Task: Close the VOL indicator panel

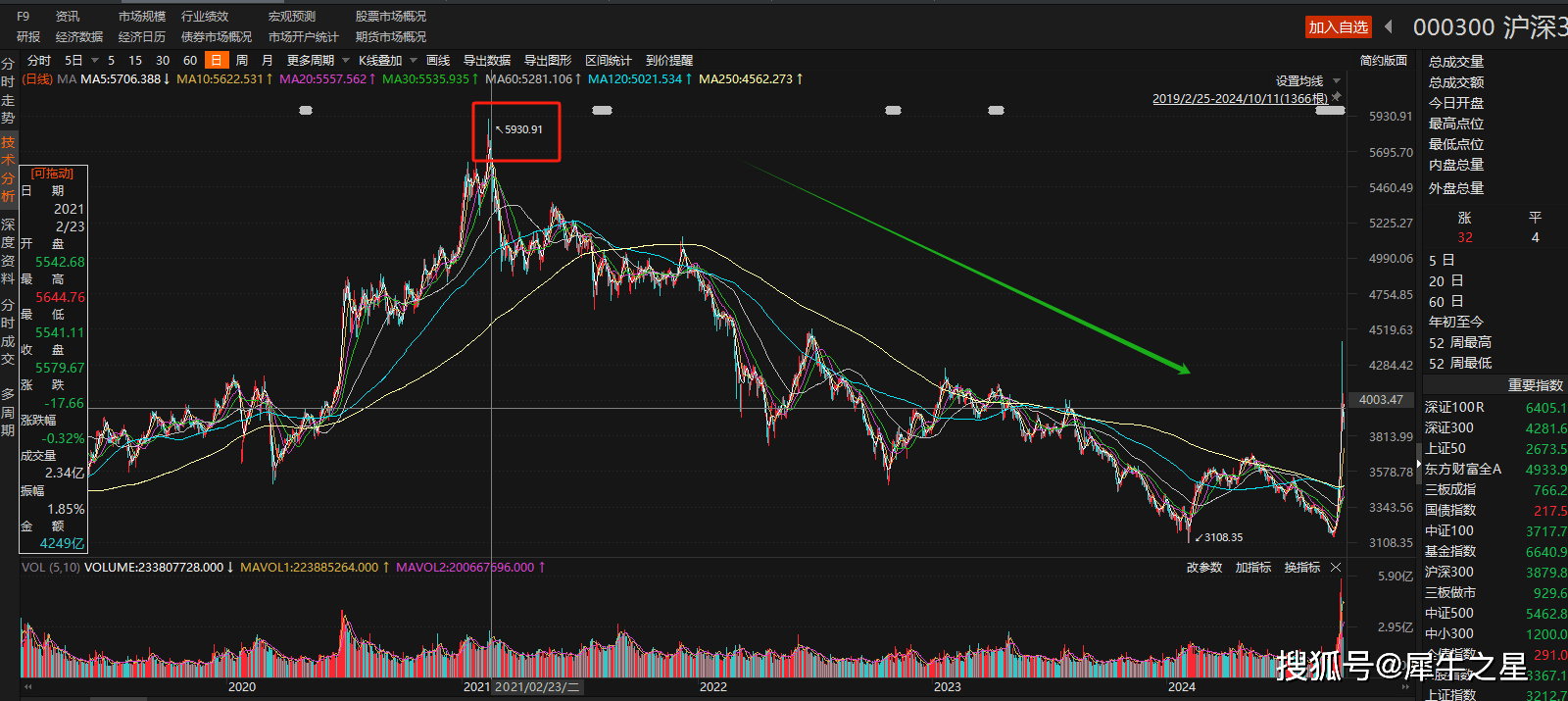Action: pos(1336,568)
